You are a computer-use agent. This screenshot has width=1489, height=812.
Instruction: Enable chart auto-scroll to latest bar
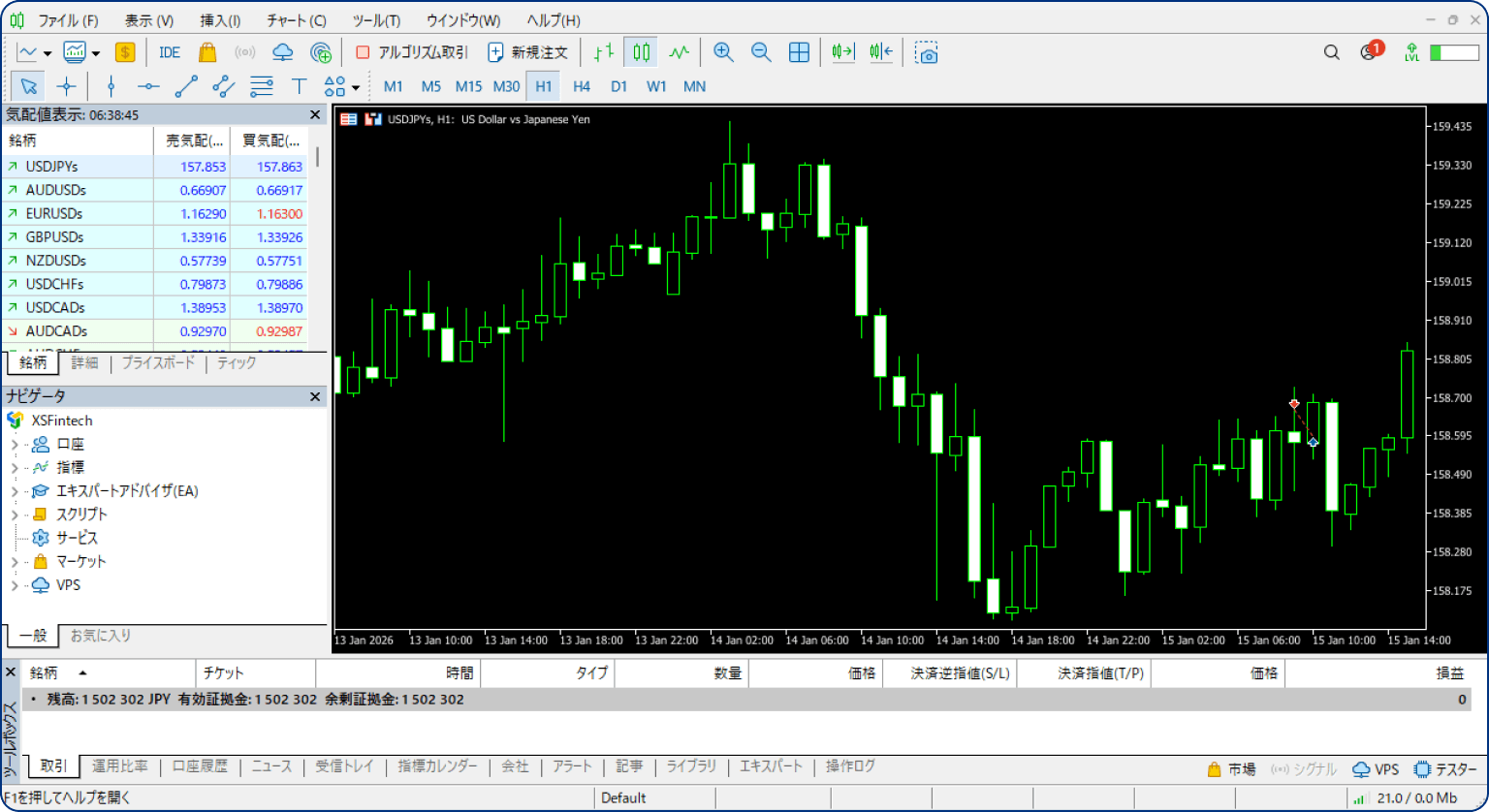coord(842,52)
